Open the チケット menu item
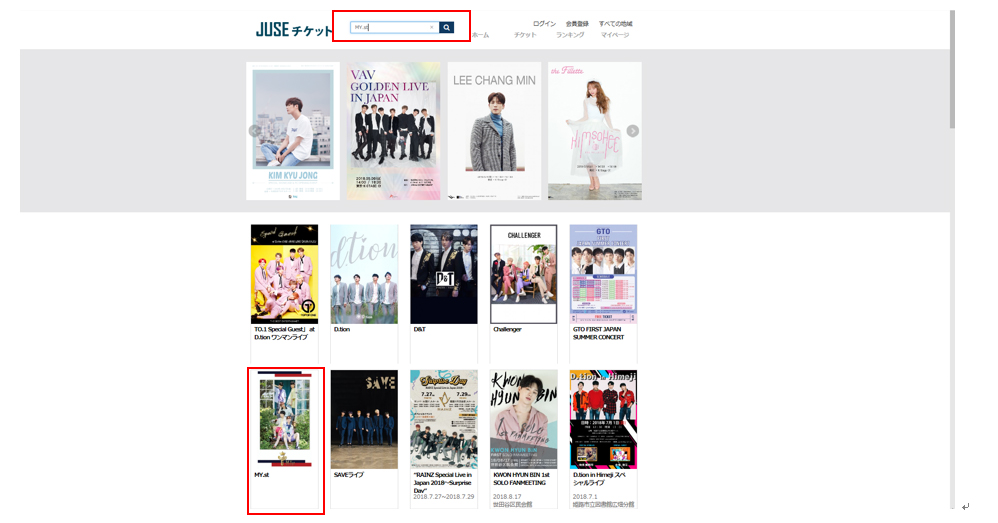The image size is (998, 523). (x=525, y=35)
